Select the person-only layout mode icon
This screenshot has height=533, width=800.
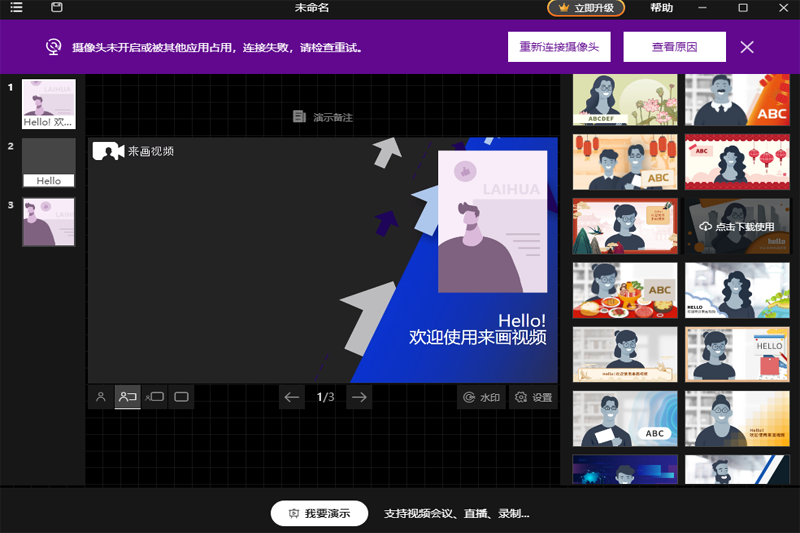click(x=101, y=397)
